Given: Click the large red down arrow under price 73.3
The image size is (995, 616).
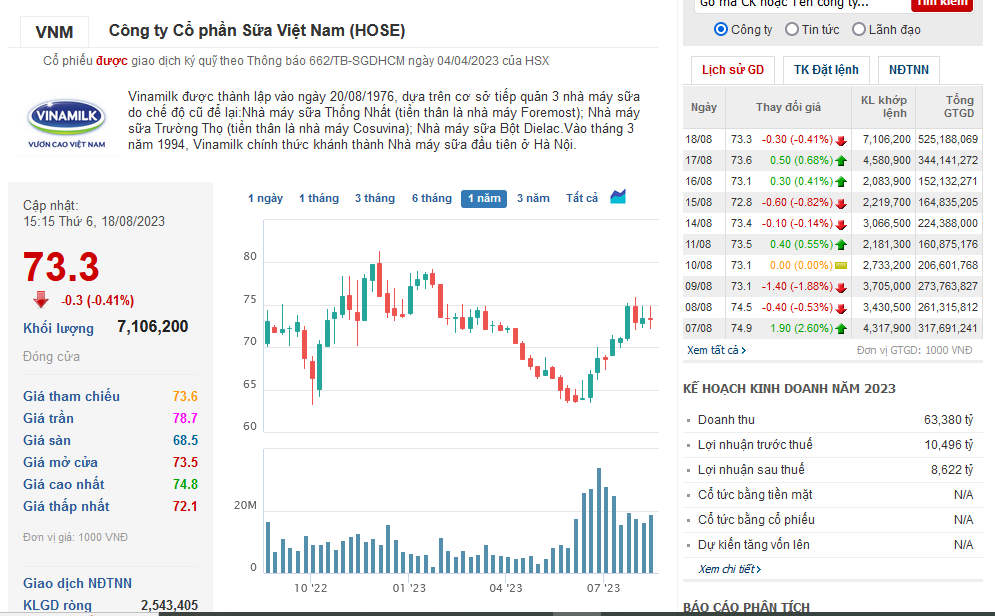Looking at the screenshot, I should [x=41, y=299].
